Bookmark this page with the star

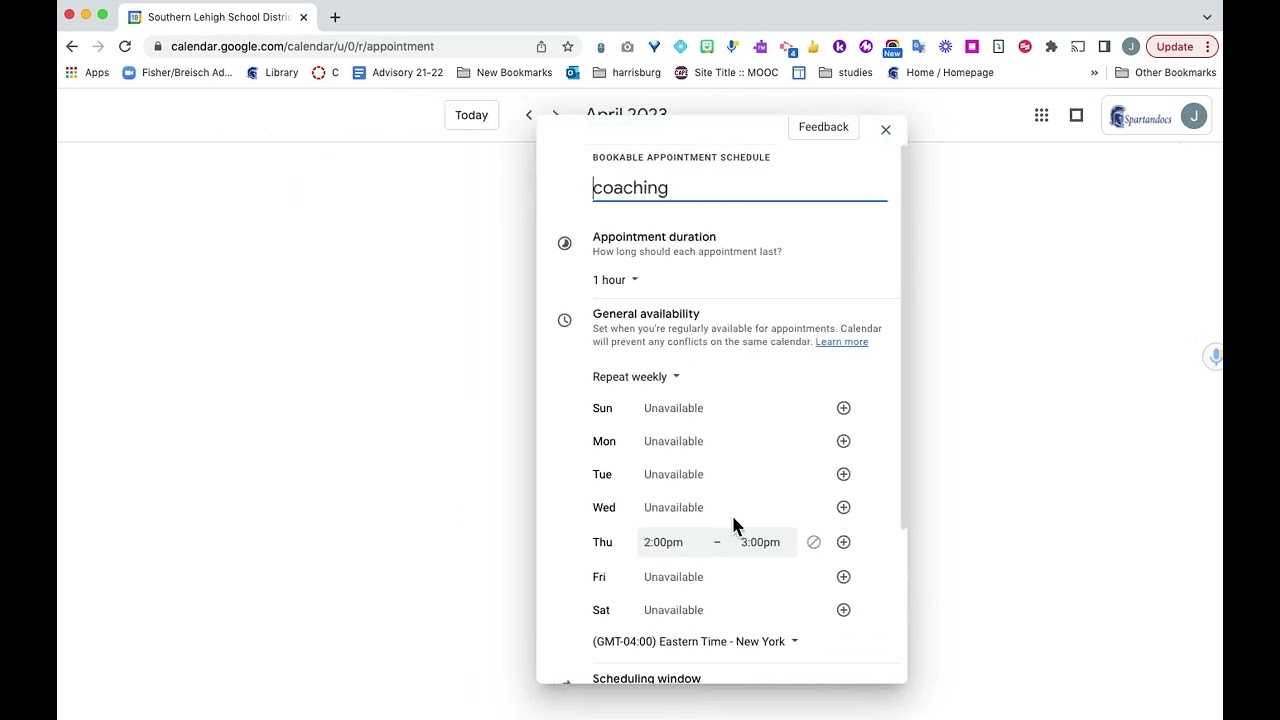(568, 47)
